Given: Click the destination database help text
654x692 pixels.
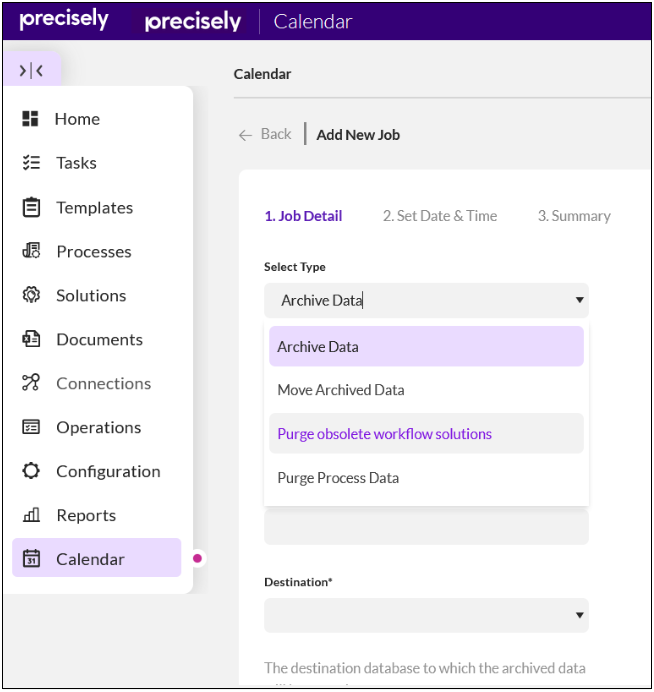Looking at the screenshot, I should click(425, 668).
